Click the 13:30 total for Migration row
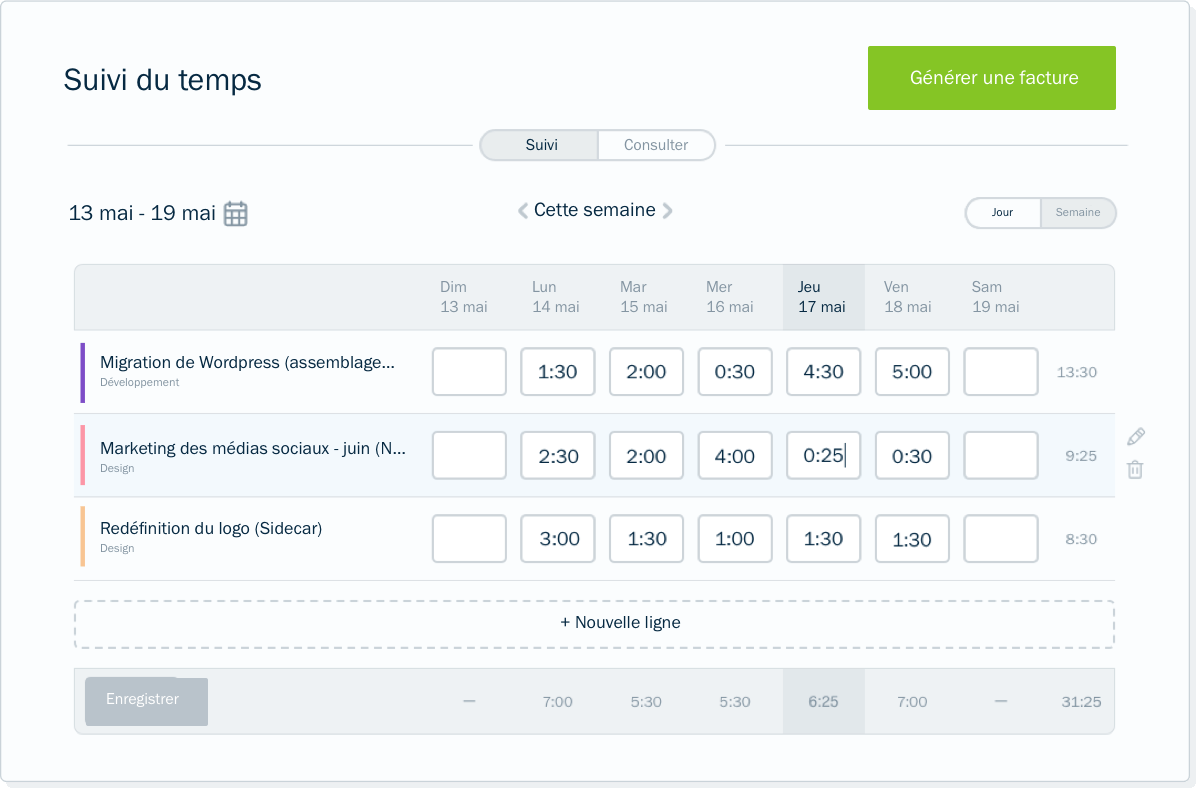 pyautogui.click(x=1076, y=372)
